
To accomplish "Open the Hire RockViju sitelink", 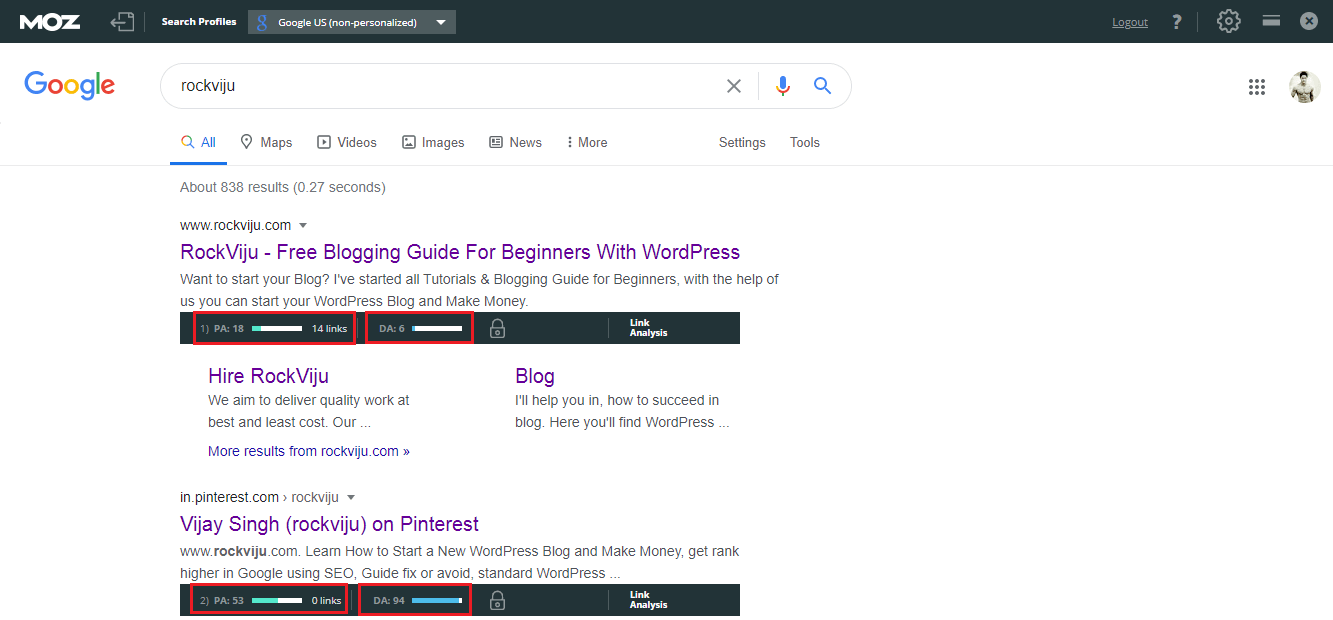I will [x=268, y=376].
